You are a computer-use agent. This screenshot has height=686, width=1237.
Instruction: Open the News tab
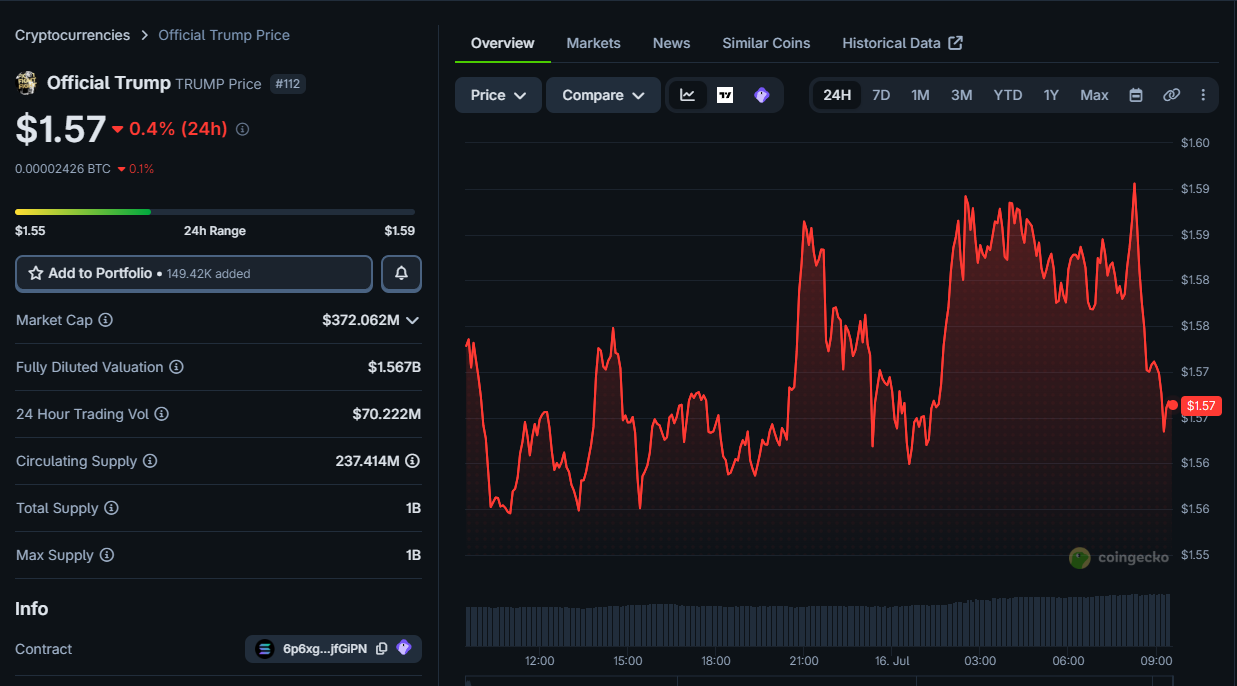(x=671, y=43)
